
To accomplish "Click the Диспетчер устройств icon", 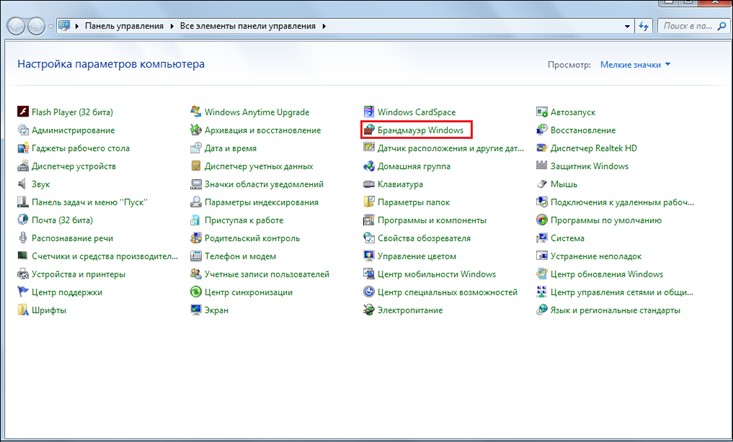I will pos(23,166).
